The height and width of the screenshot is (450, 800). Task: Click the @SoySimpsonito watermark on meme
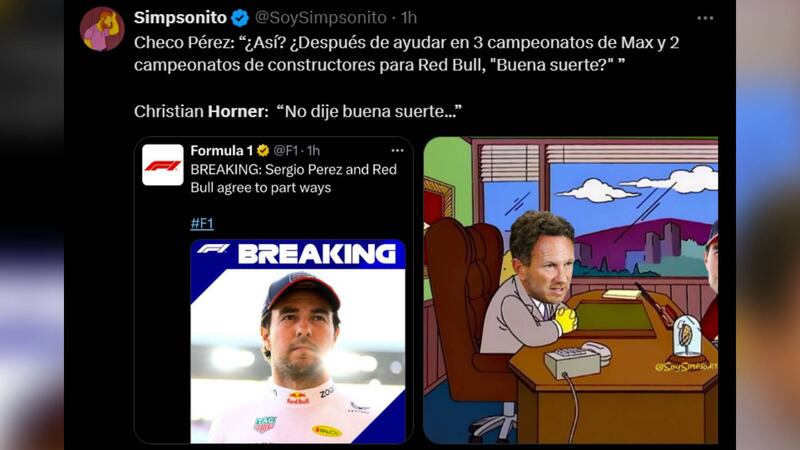[686, 366]
